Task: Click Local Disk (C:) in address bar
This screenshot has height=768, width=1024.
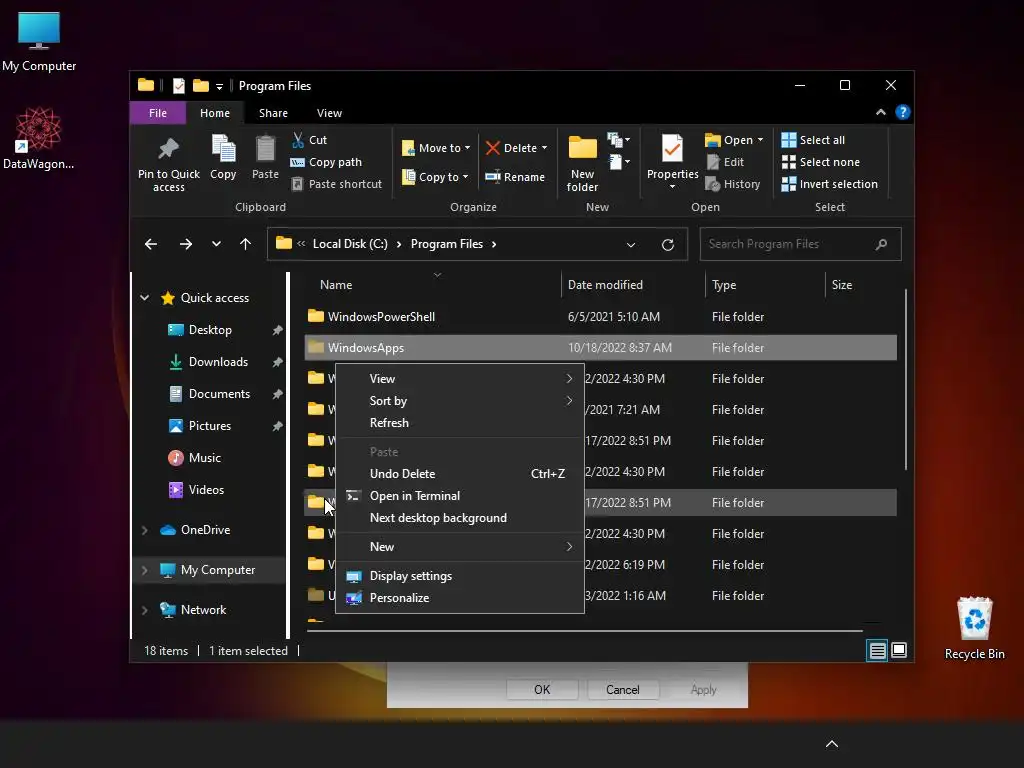Action: [350, 244]
